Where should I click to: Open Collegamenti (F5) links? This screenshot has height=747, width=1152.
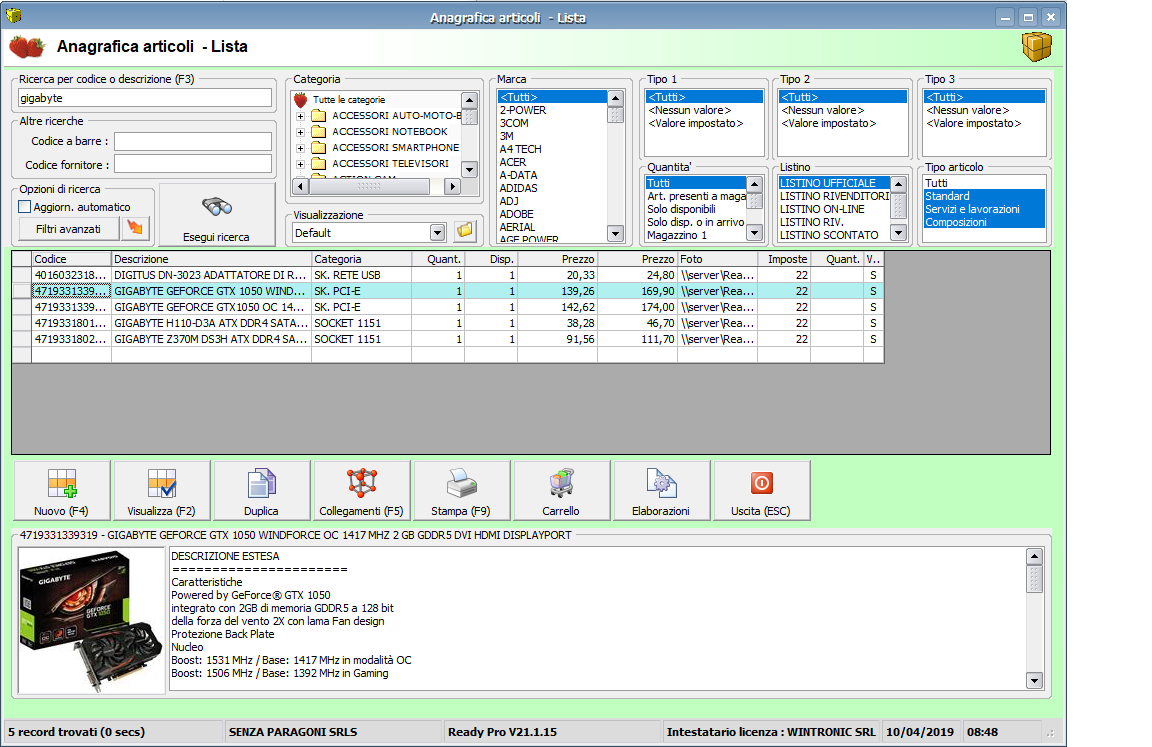[x=361, y=491]
